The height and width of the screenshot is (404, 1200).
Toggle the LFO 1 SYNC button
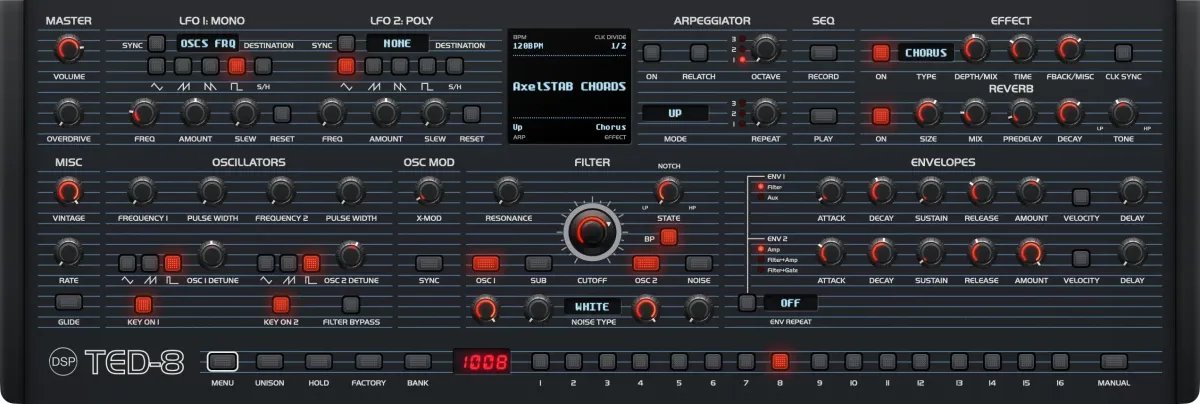coord(157,43)
